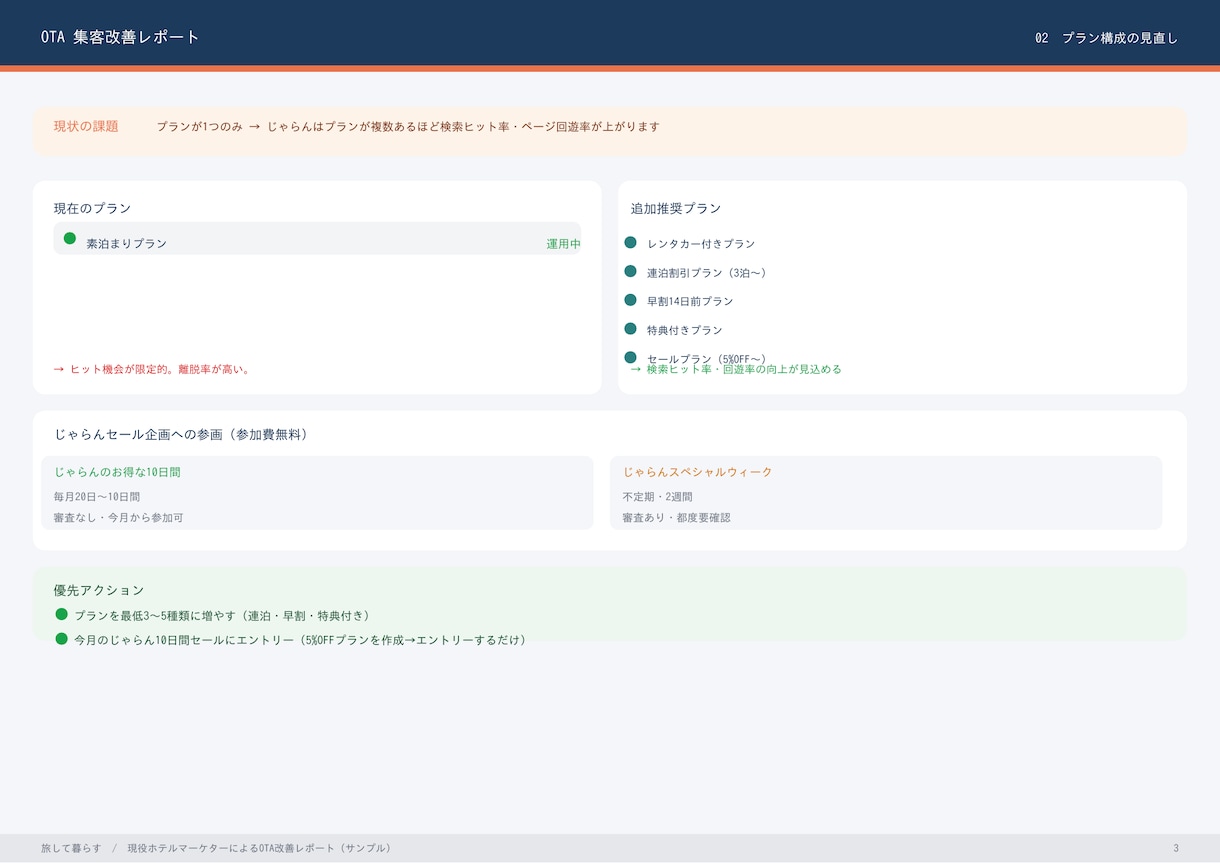Image resolution: width=1220 pixels, height=863 pixels.
Task: Click the footer text "旅して暮らす"
Action: 71,848
